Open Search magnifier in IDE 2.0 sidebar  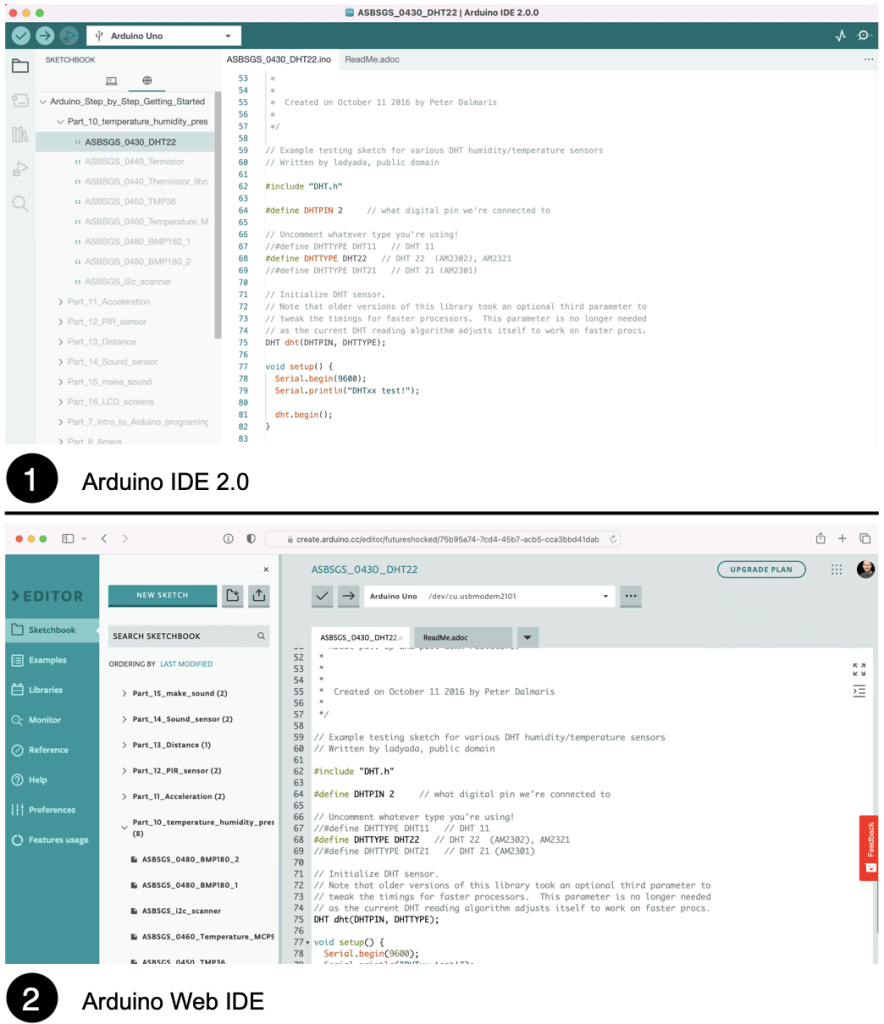[20, 204]
